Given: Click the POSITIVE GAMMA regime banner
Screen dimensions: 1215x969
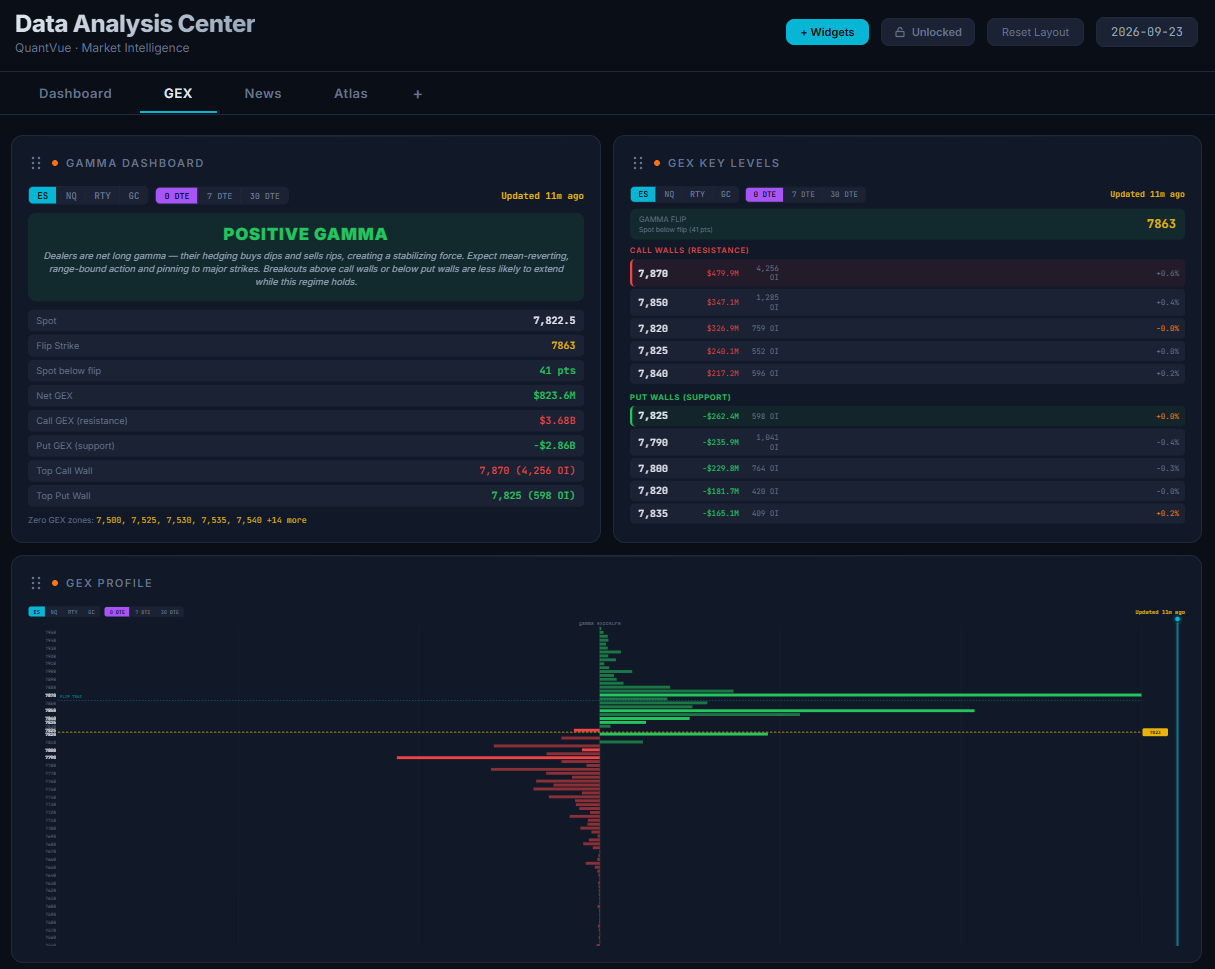Looking at the screenshot, I should pyautogui.click(x=306, y=256).
